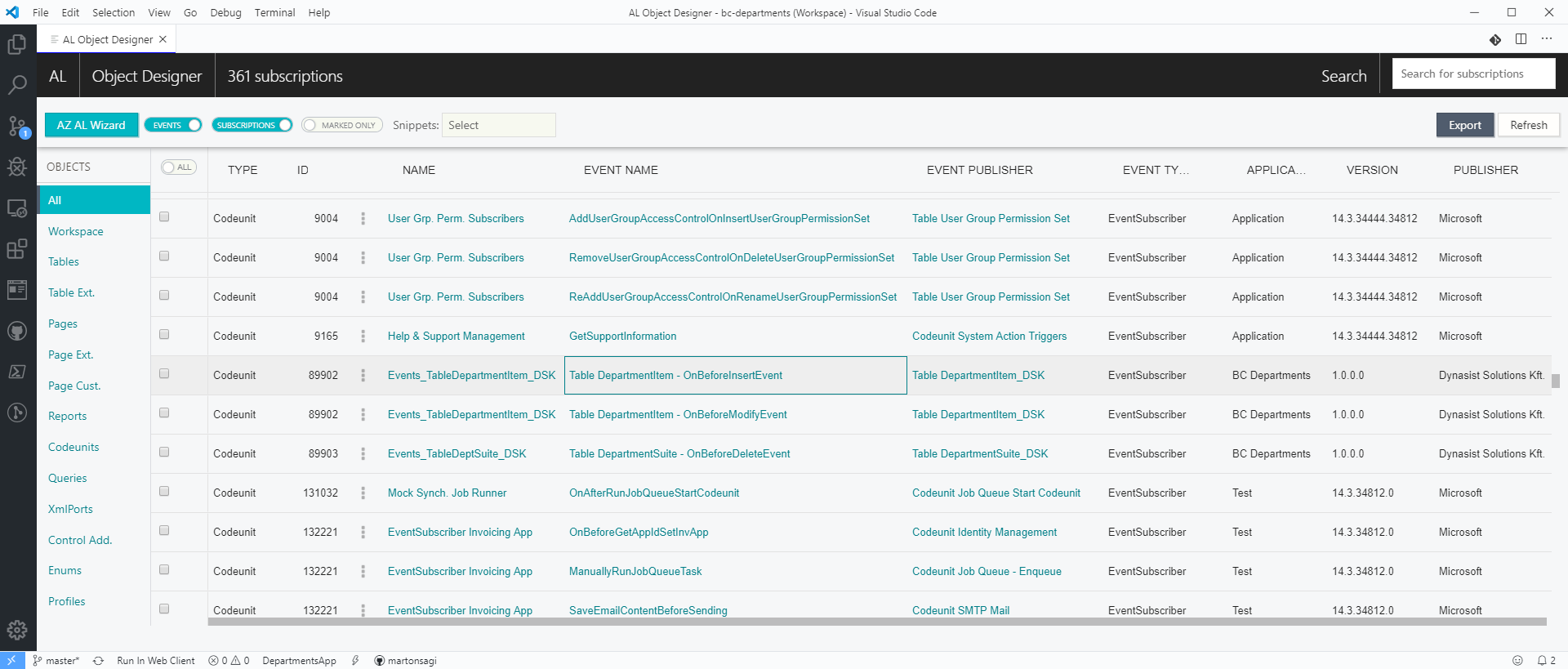This screenshot has height=669, width=1568.
Task: Open the GitHub icon in activity bar
Action: 17,331
